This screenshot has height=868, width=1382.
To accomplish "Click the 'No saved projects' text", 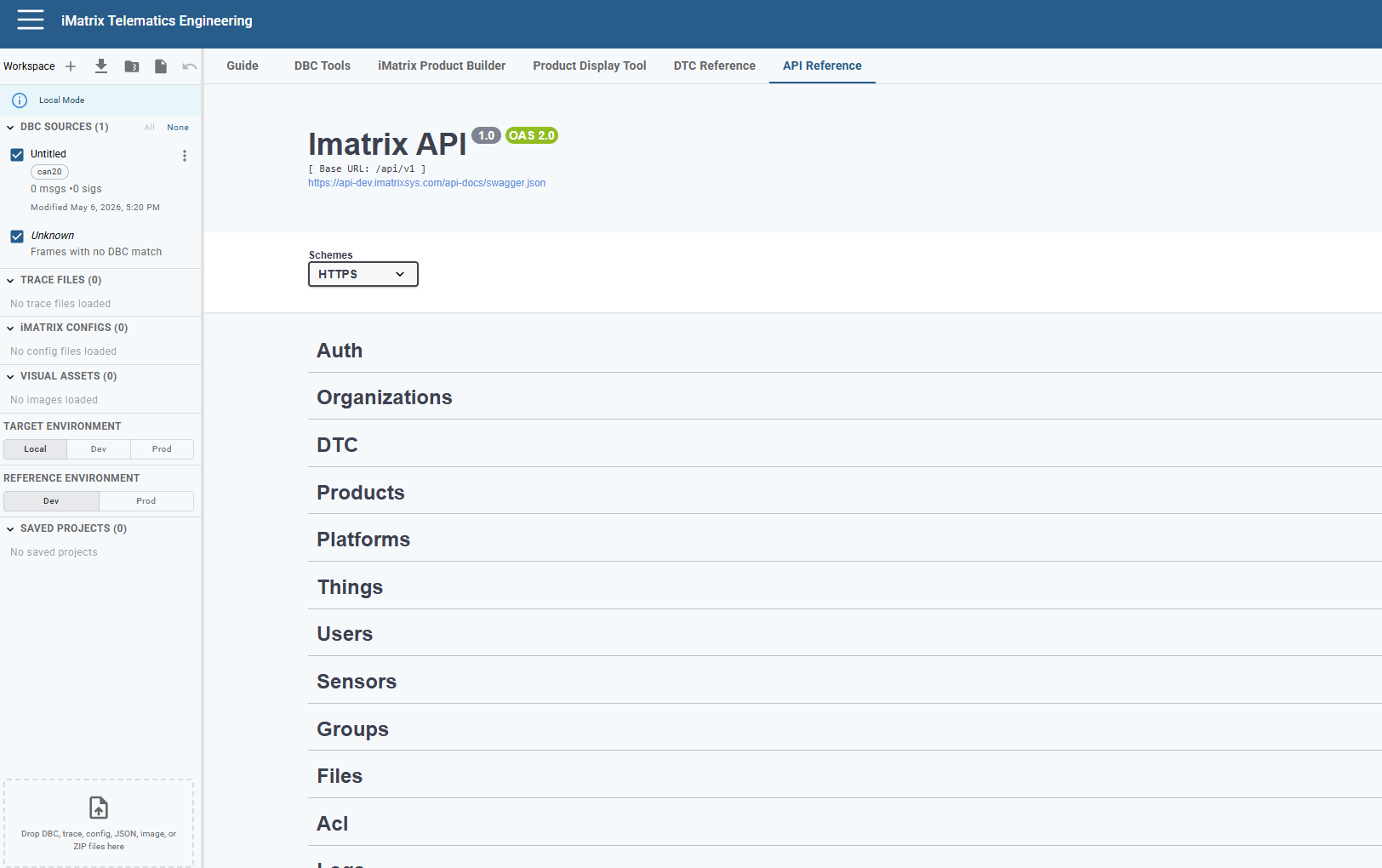I will pos(54,552).
